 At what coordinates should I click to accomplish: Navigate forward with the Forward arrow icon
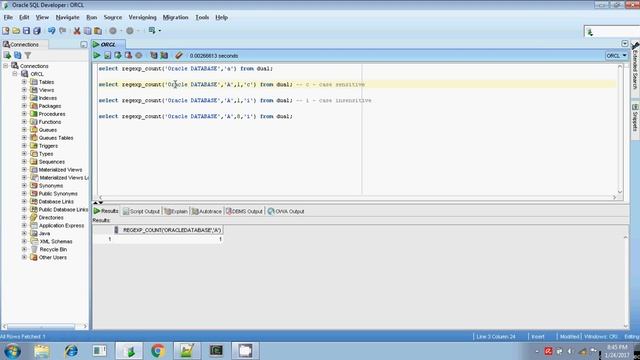[x=130, y=31]
